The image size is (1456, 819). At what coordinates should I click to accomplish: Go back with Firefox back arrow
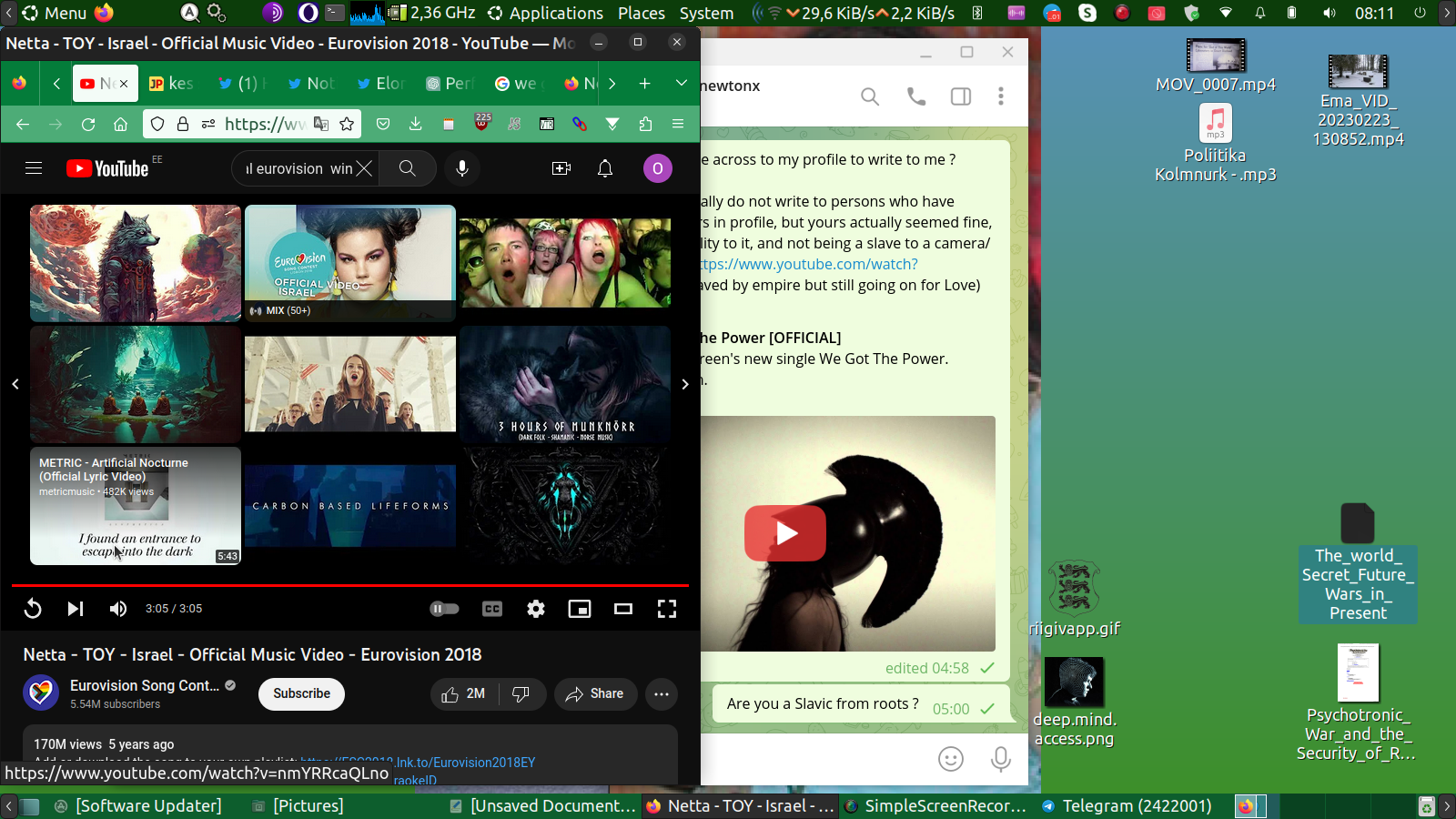(23, 124)
